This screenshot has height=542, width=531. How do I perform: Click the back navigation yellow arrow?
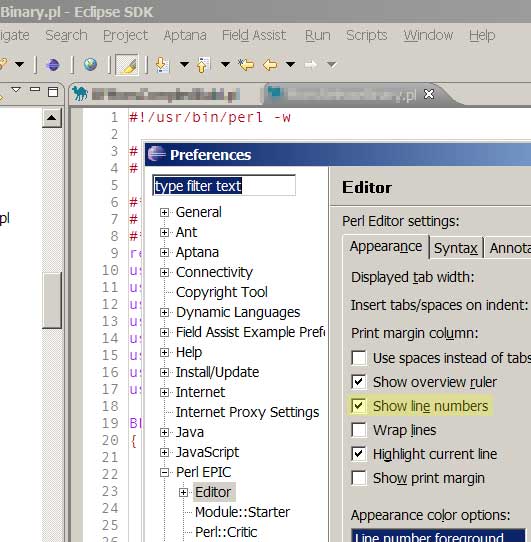click(270, 65)
